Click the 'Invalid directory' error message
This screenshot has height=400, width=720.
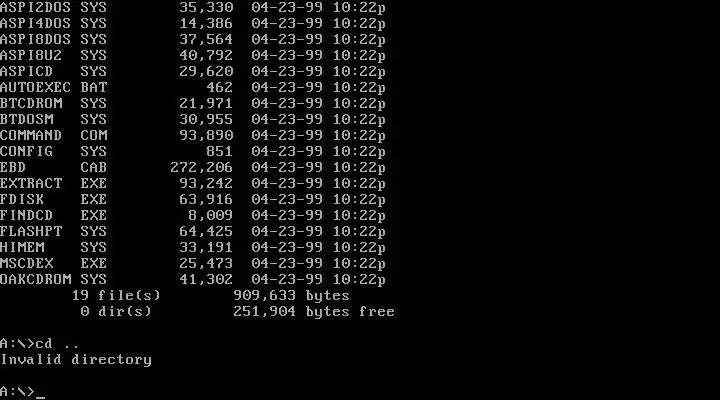[x=76, y=360]
